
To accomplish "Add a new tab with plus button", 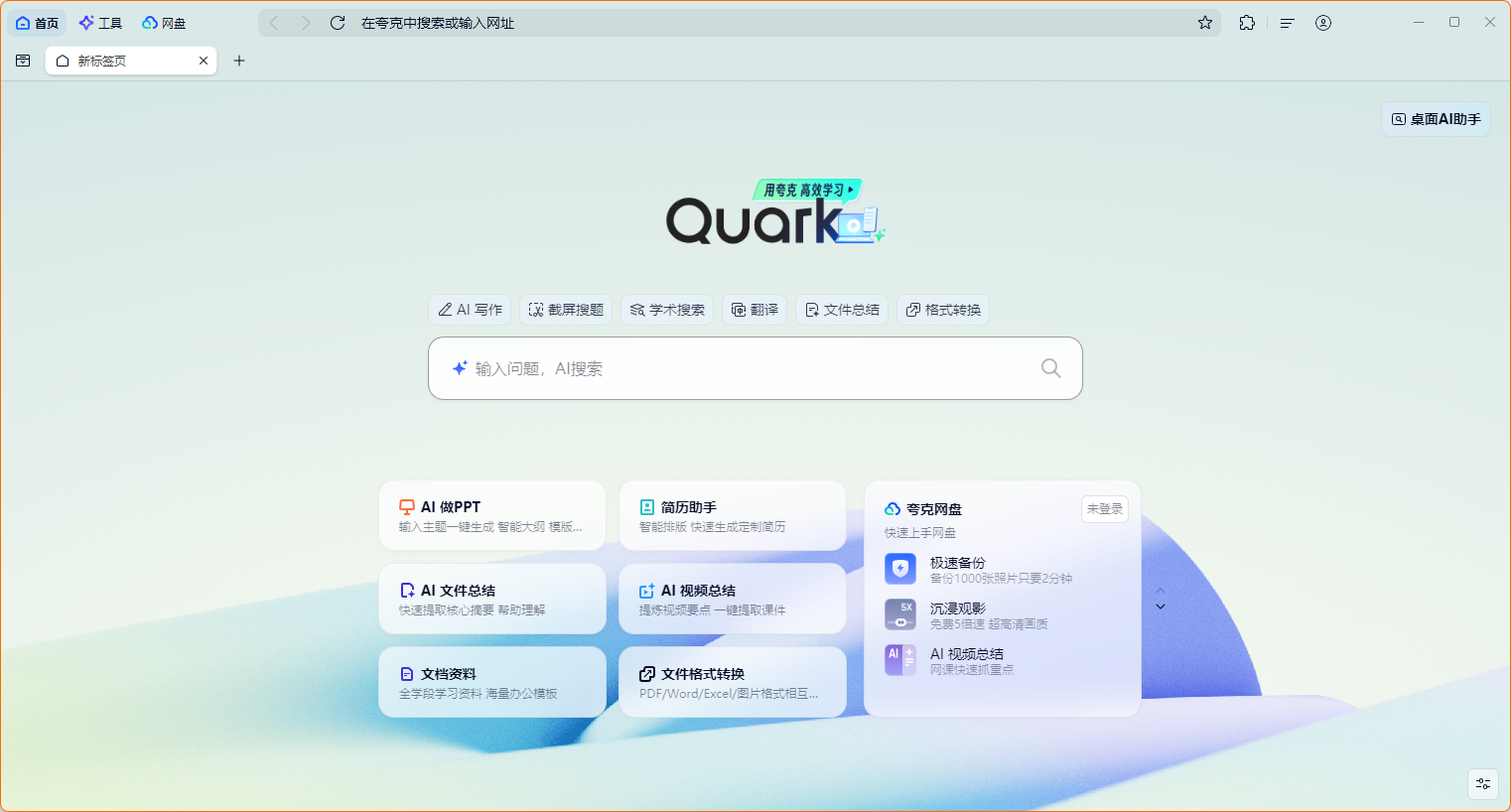I will tap(239, 61).
